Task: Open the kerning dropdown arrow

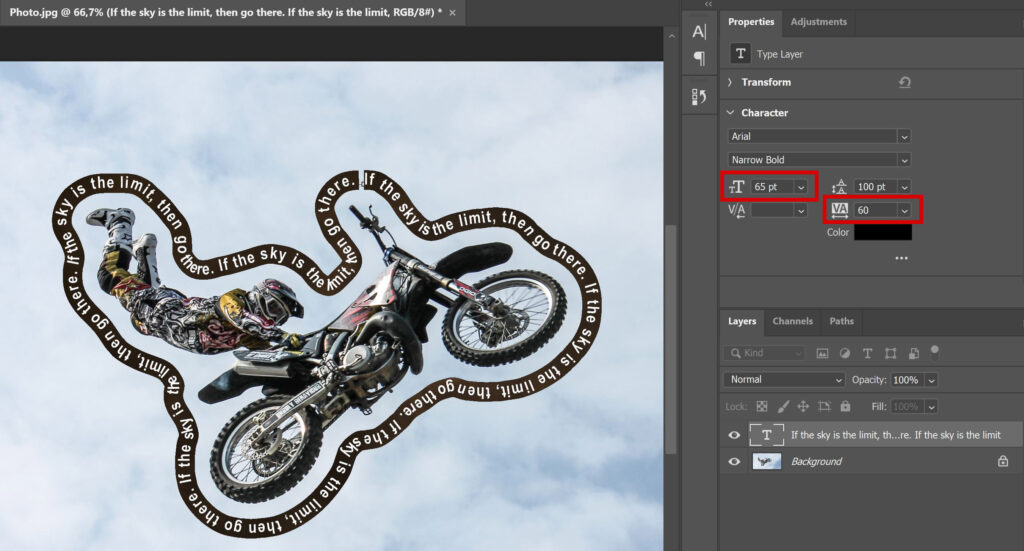Action: point(801,210)
